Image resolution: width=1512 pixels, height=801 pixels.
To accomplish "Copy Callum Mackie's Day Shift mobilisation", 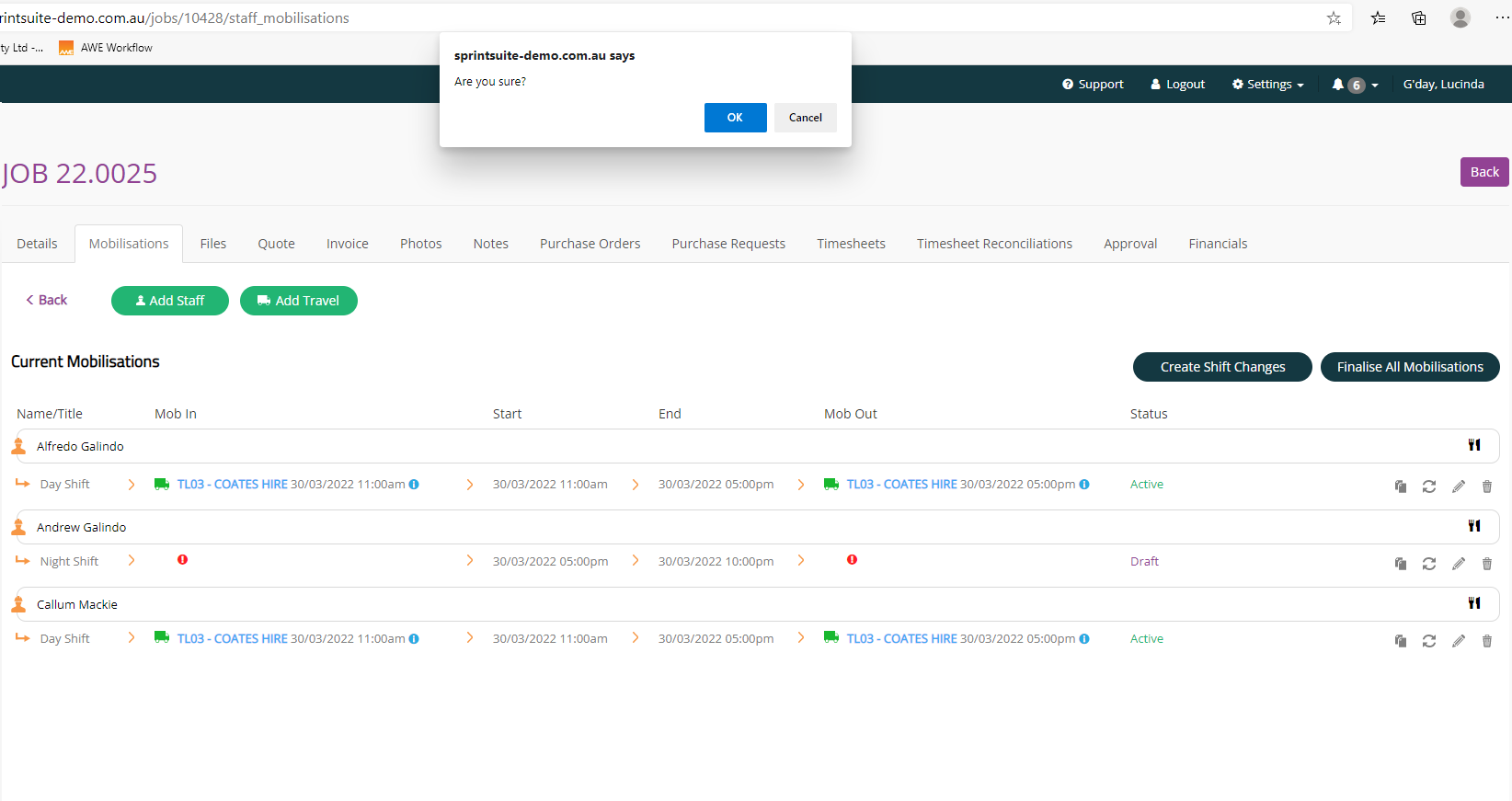I will tap(1401, 641).
